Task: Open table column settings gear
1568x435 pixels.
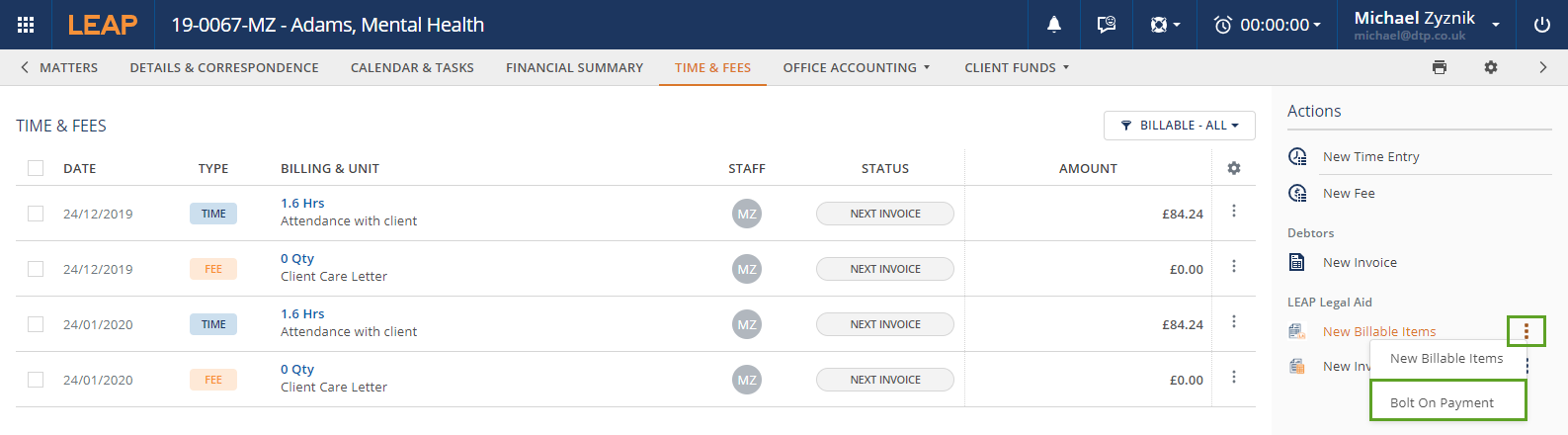Action: tap(1234, 168)
